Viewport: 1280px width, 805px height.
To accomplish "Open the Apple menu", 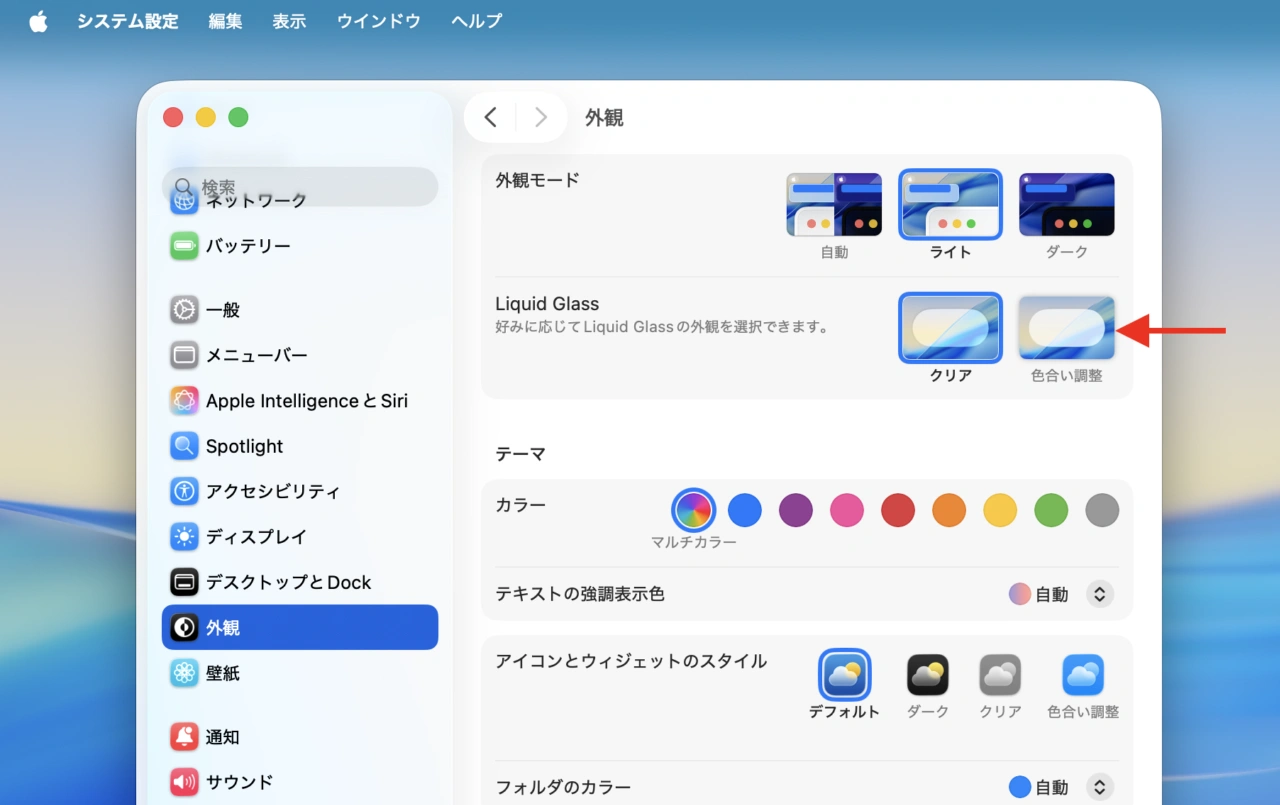I will pyautogui.click(x=37, y=21).
